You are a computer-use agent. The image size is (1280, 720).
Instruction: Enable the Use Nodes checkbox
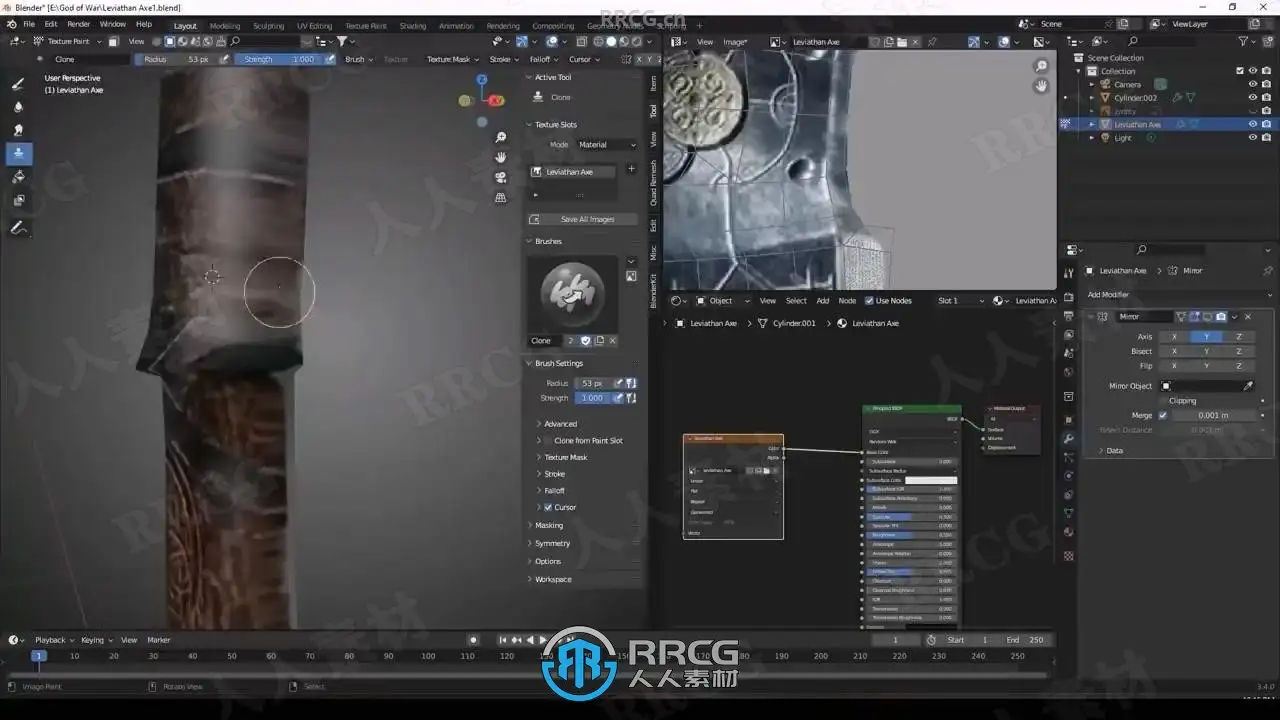869,301
